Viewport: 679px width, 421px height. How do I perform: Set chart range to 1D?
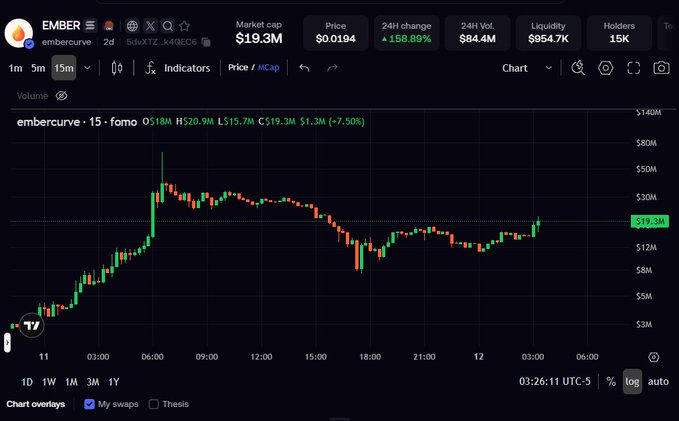[x=27, y=382]
